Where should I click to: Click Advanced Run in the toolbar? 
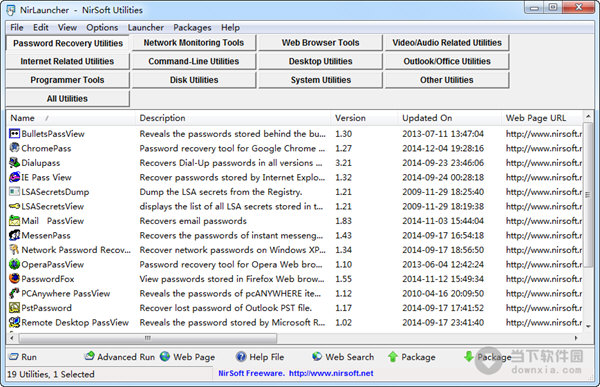[119, 357]
